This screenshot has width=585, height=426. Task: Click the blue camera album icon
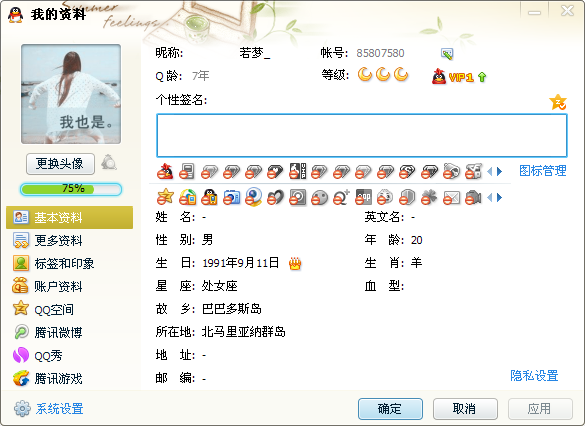pyautogui.click(x=231, y=197)
